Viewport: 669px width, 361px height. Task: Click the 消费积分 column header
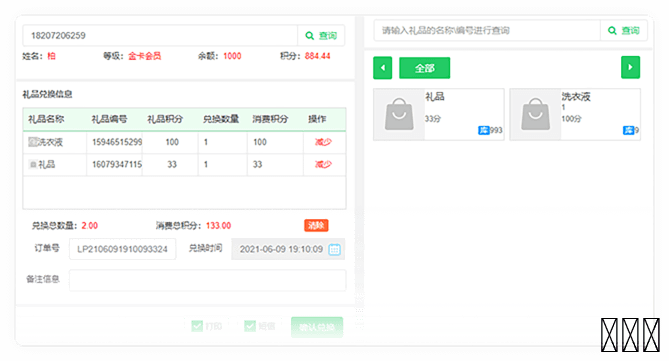[270, 119]
